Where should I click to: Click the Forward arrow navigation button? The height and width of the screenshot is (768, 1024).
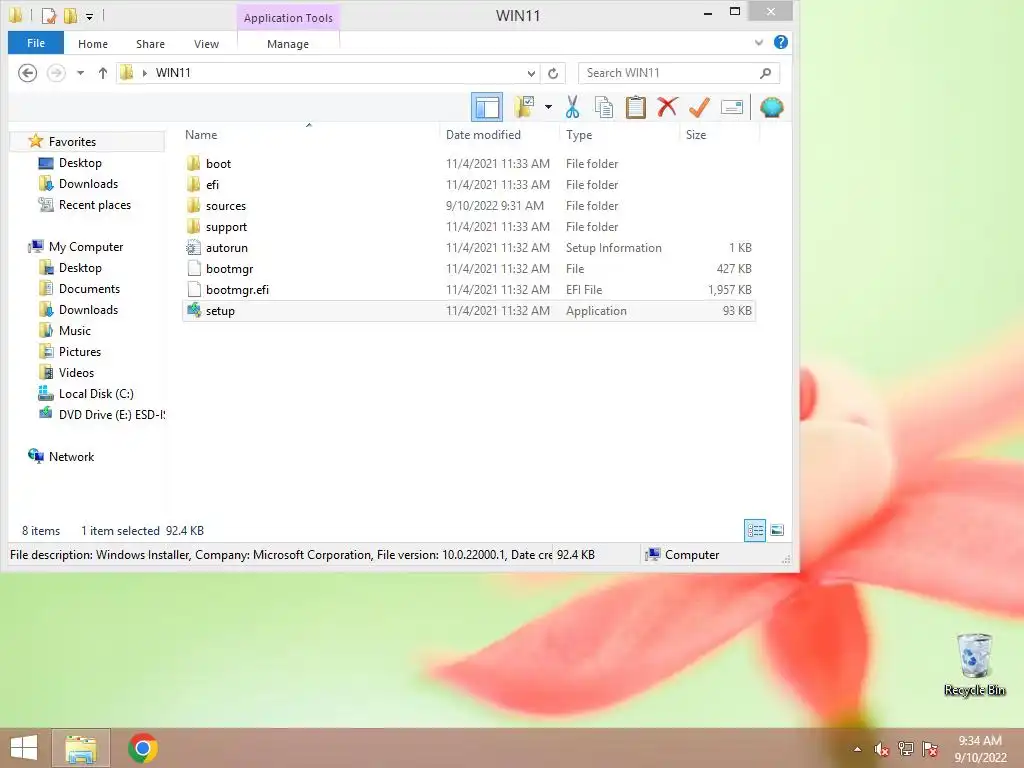(56, 73)
